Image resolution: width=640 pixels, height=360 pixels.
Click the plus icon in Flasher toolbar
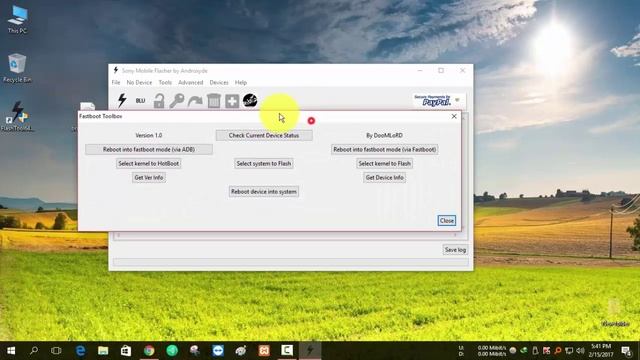[232, 101]
